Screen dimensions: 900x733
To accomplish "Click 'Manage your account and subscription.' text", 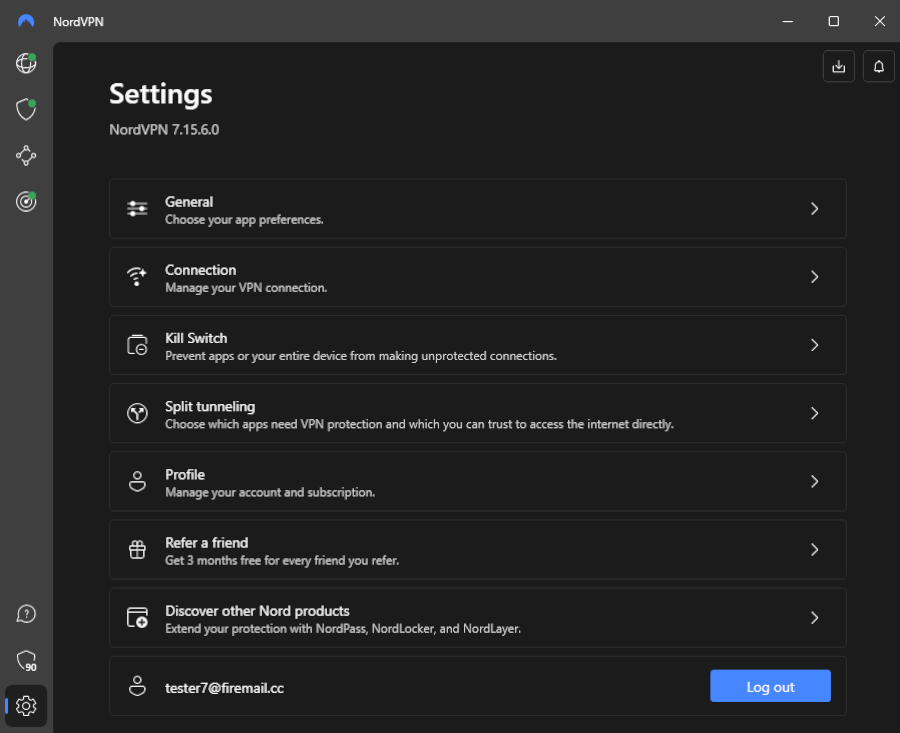I will [x=270, y=492].
